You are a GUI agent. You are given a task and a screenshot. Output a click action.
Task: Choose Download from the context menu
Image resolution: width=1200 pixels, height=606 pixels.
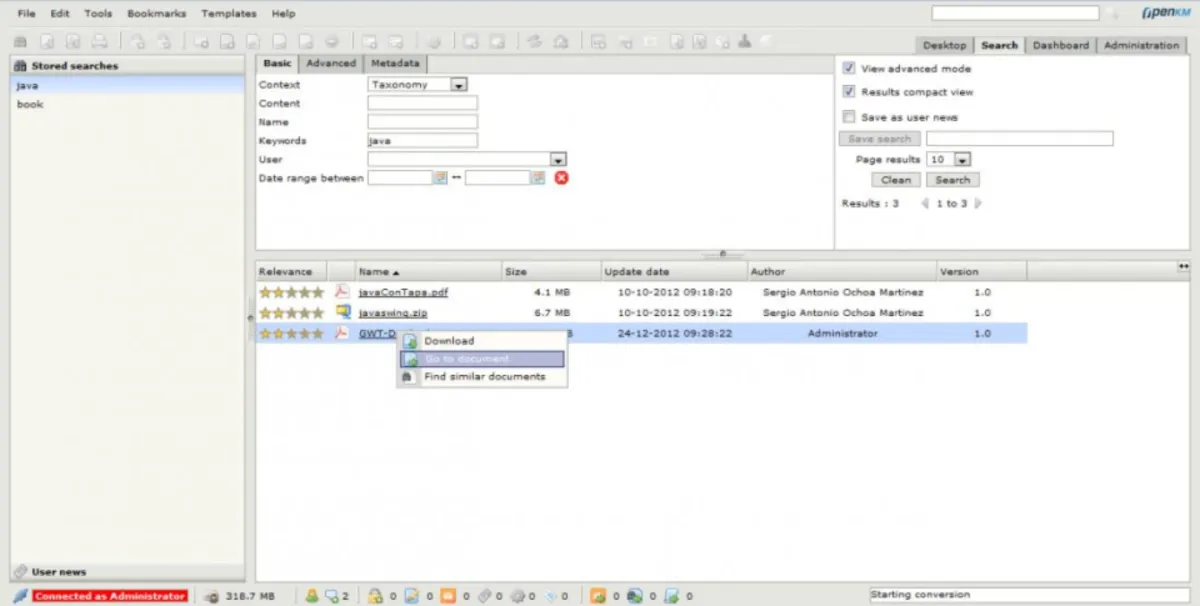pos(483,341)
